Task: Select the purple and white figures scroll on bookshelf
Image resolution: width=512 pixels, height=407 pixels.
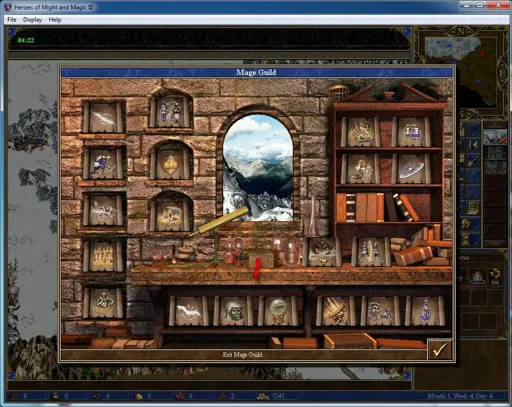Action: pyautogui.click(x=412, y=132)
